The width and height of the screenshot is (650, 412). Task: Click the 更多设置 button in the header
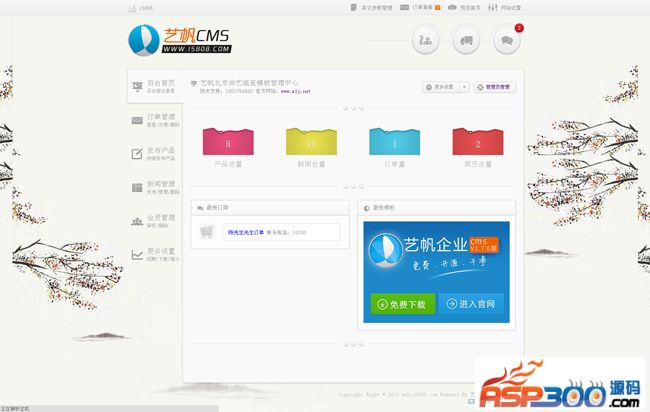441,87
